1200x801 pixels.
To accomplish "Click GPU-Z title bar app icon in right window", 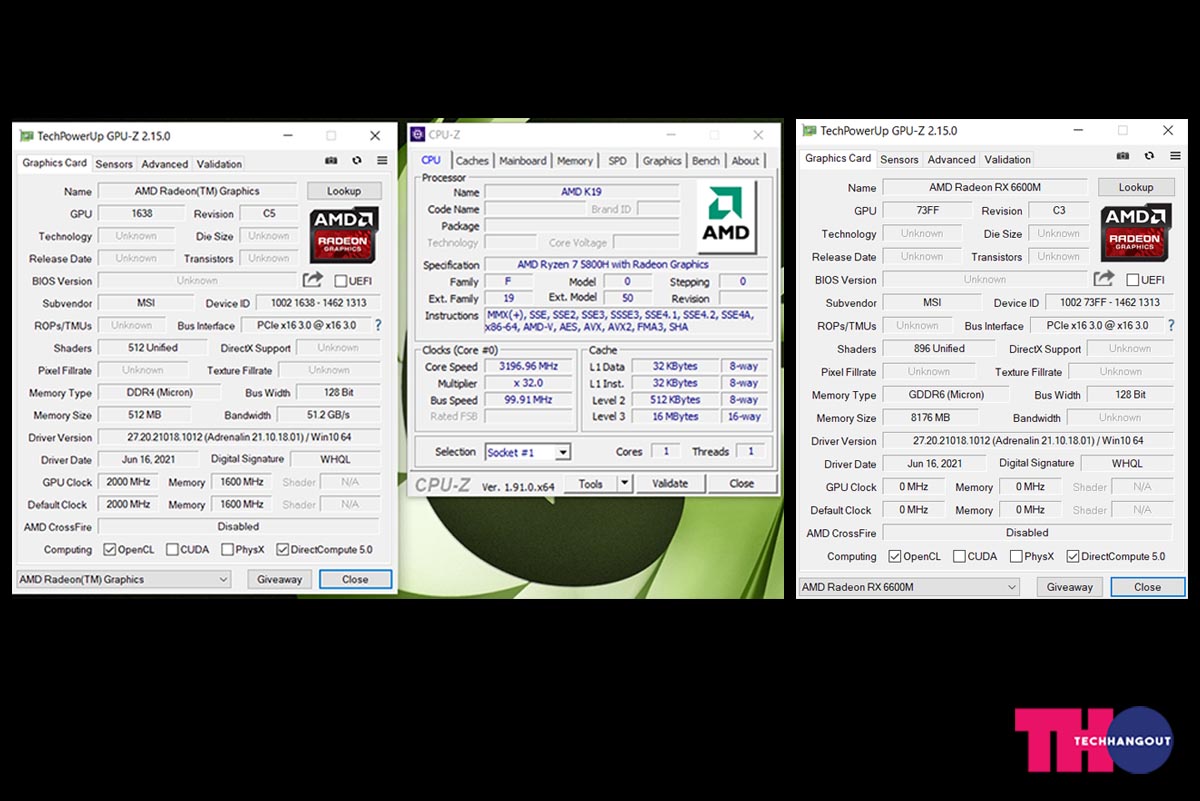I will click(810, 130).
